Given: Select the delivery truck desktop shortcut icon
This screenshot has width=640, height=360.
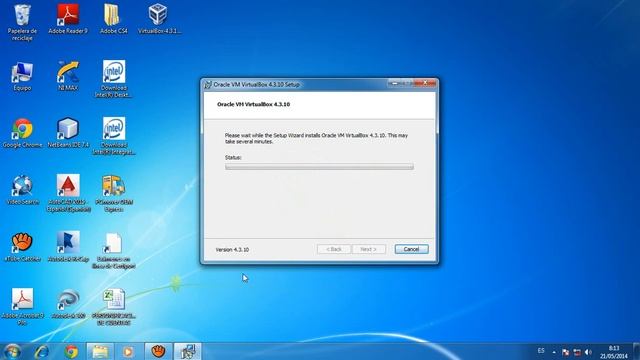Looking at the screenshot, I should pos(113,193).
